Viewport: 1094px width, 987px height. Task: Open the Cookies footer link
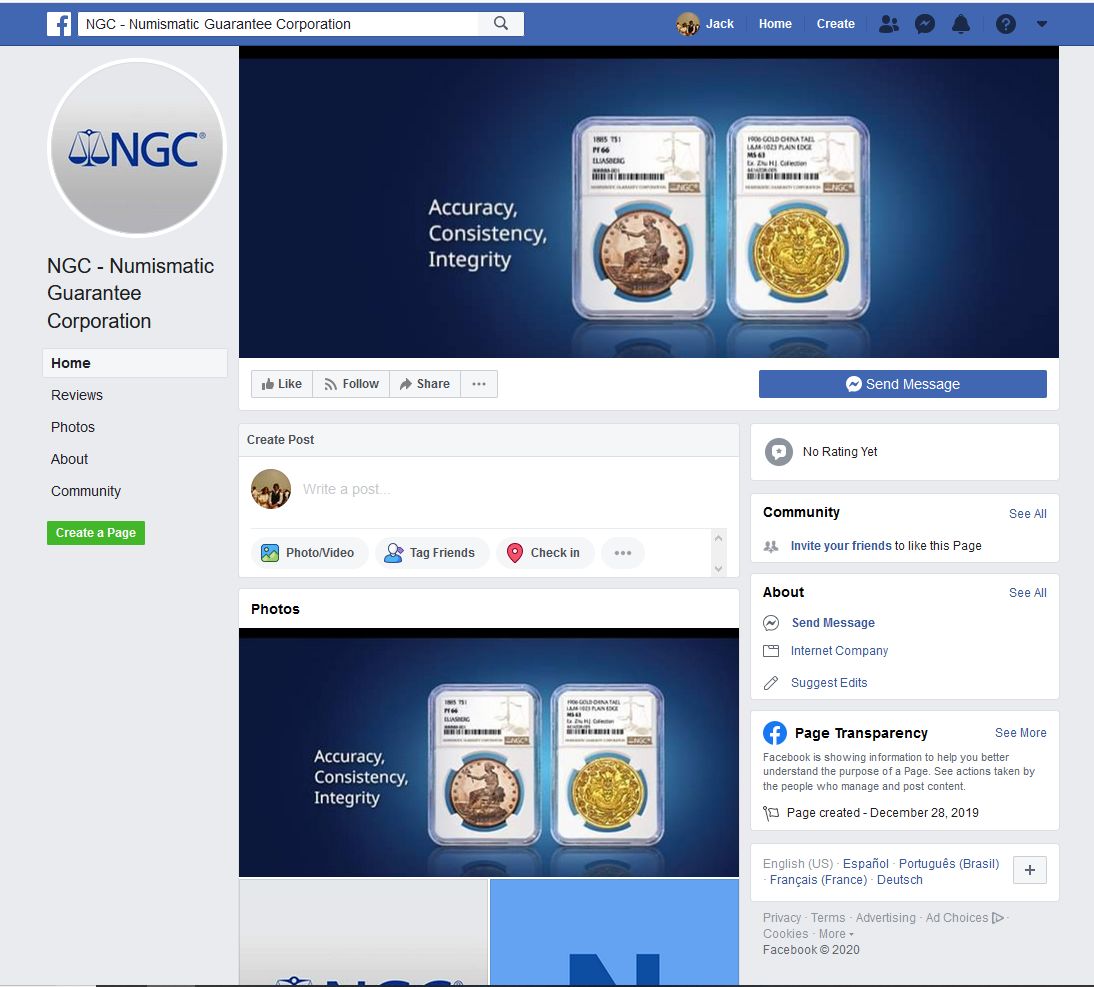pos(785,933)
